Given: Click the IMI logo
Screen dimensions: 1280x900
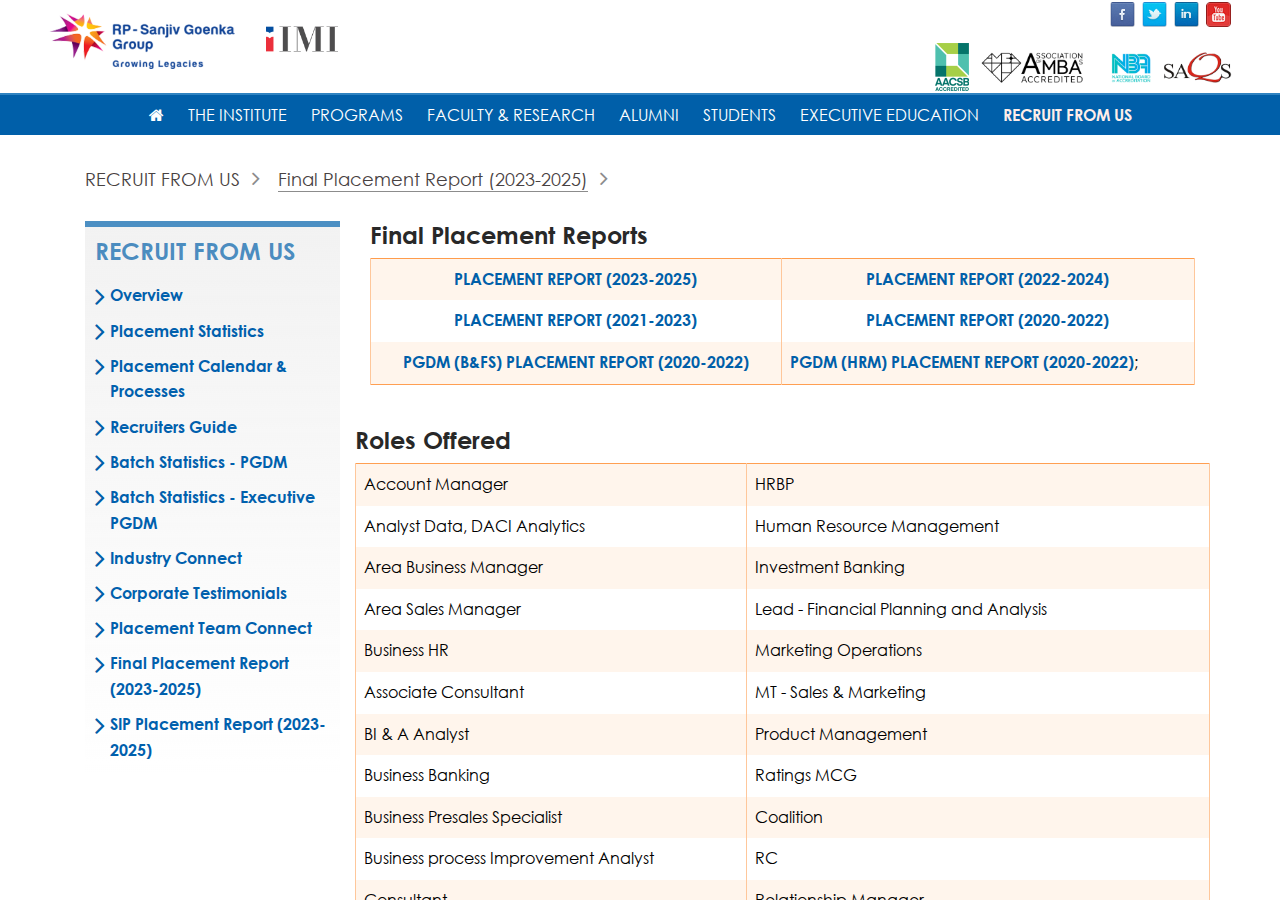Looking at the screenshot, I should click(302, 39).
